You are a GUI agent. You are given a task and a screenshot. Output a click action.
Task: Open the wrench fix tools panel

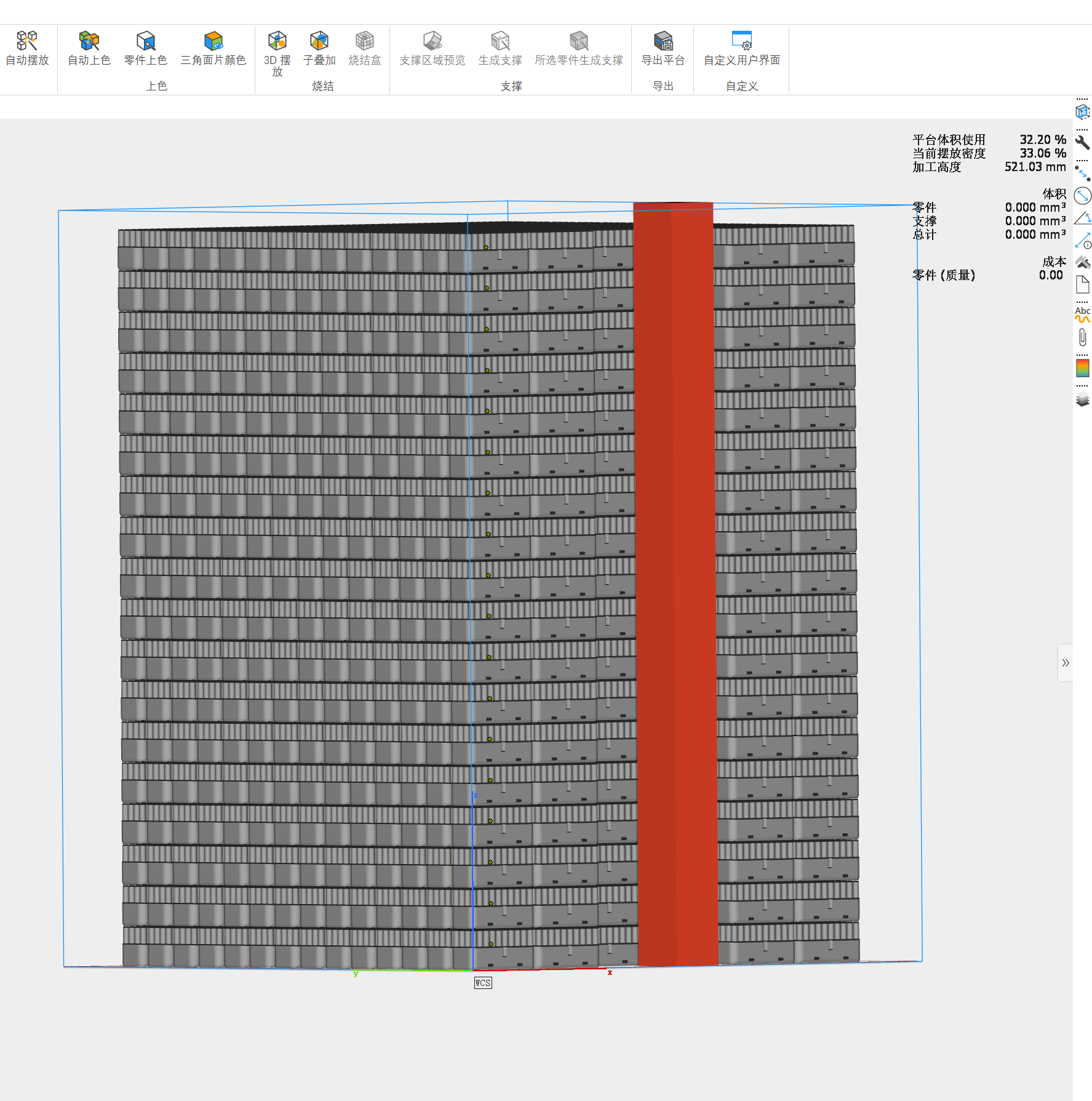(1082, 143)
